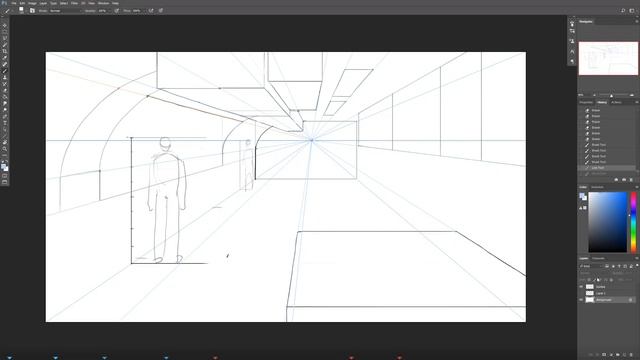Viewport: 640px width, 360px height.
Task: Open the File menu
Action: [13, 3]
